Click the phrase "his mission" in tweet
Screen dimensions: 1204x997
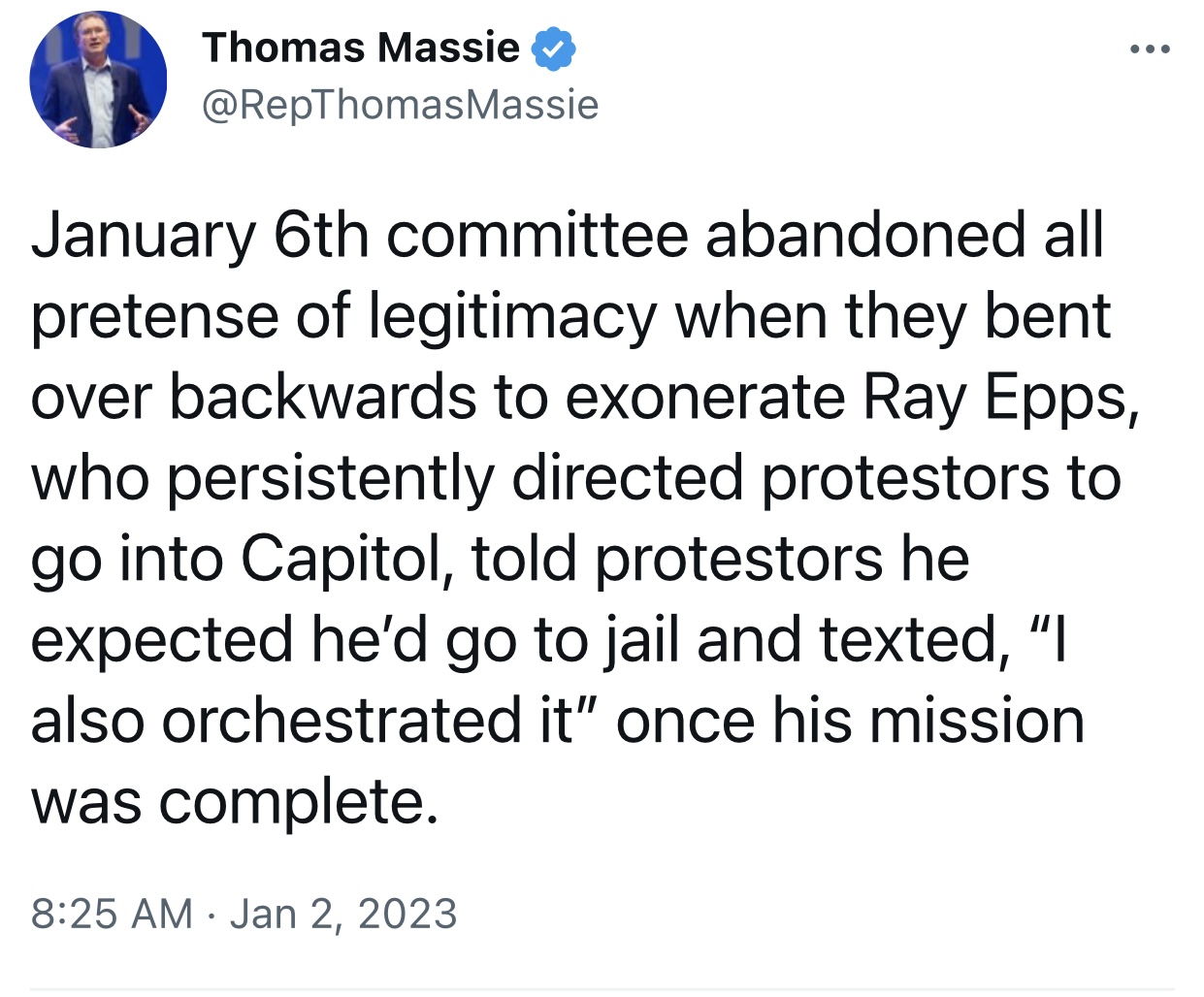pos(928,722)
